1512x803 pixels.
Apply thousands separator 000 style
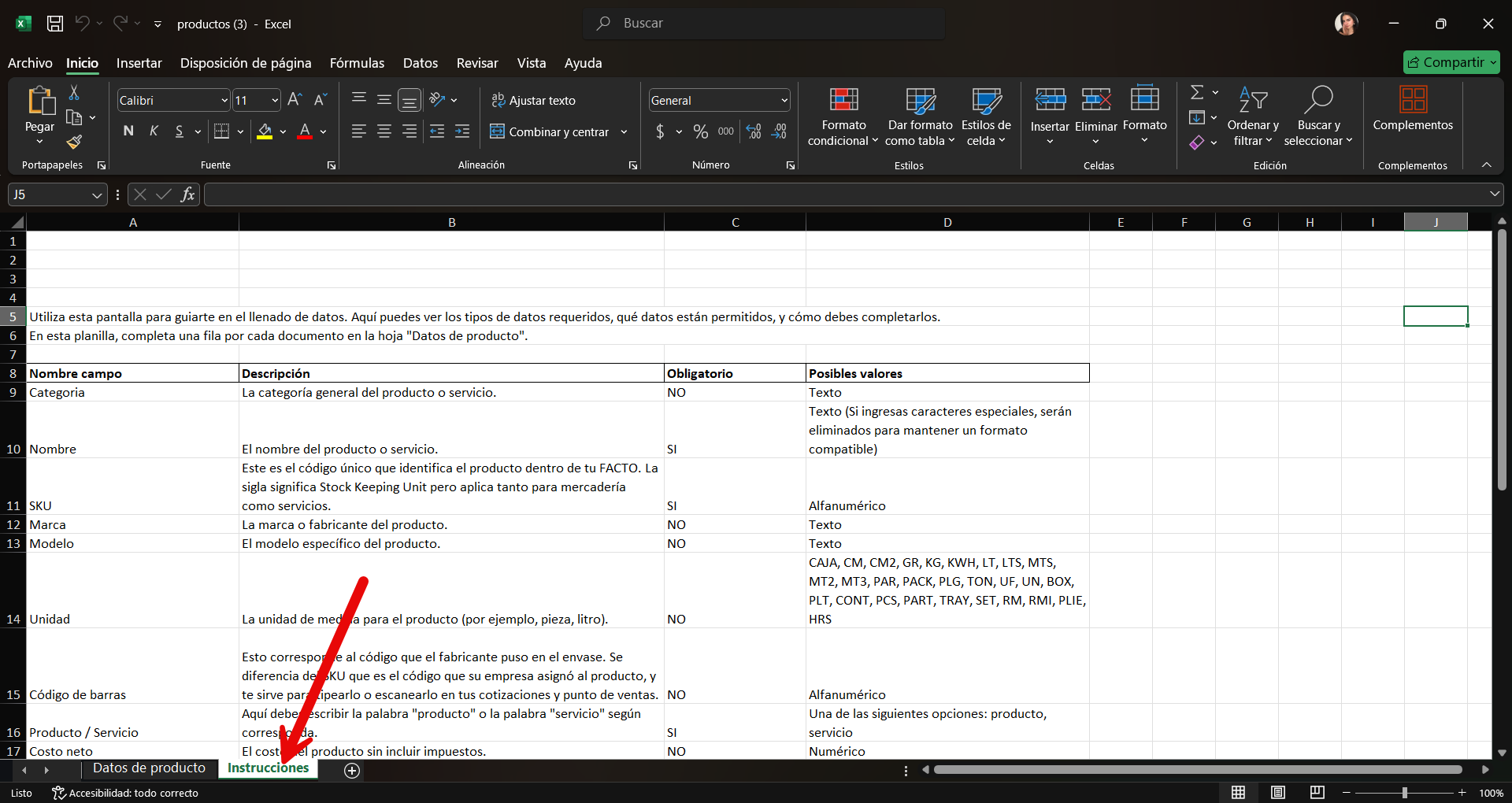[726, 131]
